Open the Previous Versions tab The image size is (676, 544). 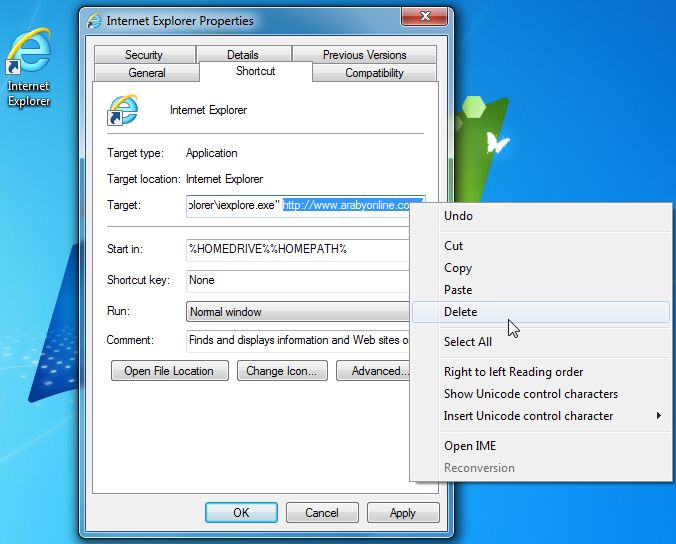(364, 55)
